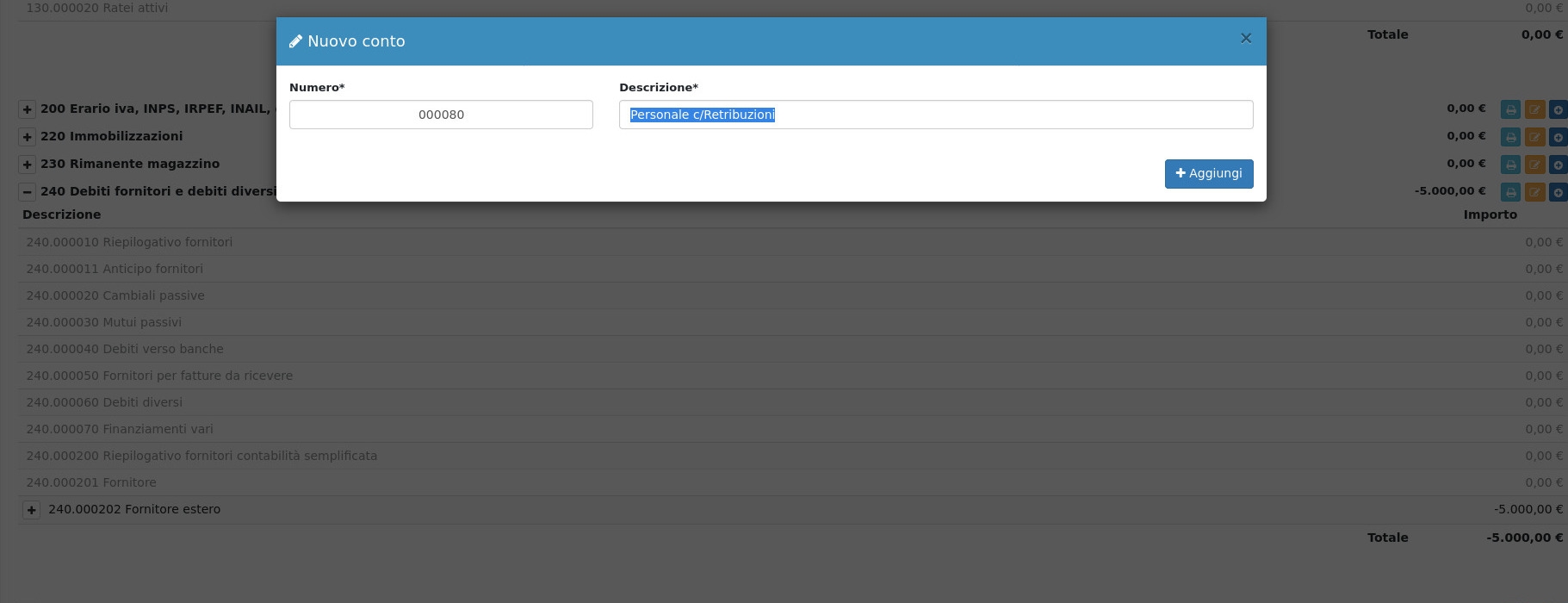Expand the 230 Rimanente magazzino group
Screen dimensions: 1568x603
(x=28, y=165)
